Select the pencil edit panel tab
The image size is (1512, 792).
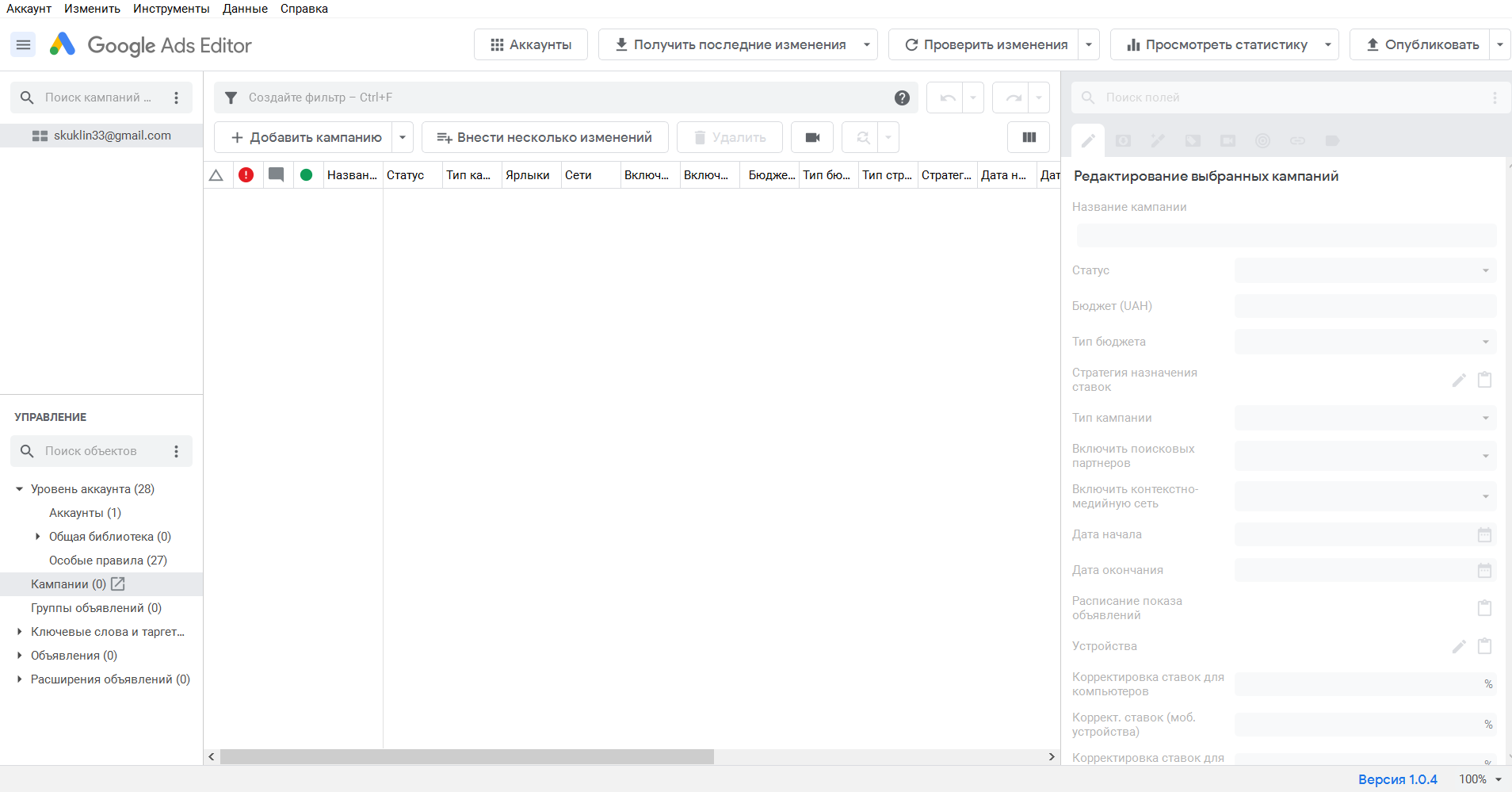pyautogui.click(x=1088, y=140)
